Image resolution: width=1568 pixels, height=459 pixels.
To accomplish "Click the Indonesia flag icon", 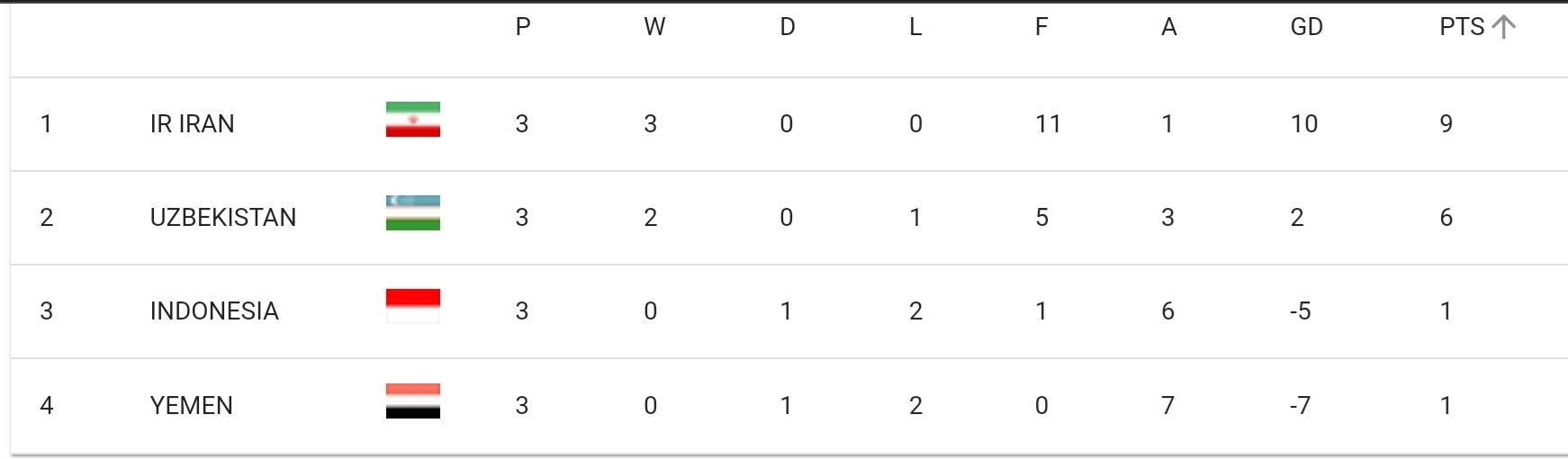I will pyautogui.click(x=413, y=306).
